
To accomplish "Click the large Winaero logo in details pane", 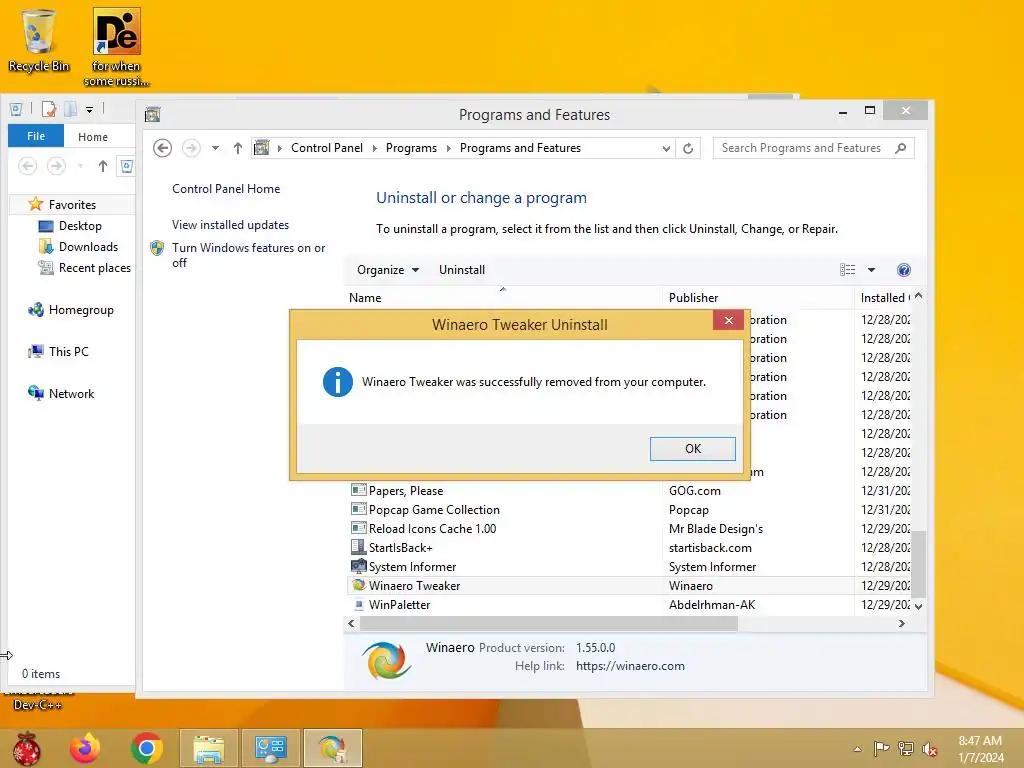I will pyautogui.click(x=387, y=660).
